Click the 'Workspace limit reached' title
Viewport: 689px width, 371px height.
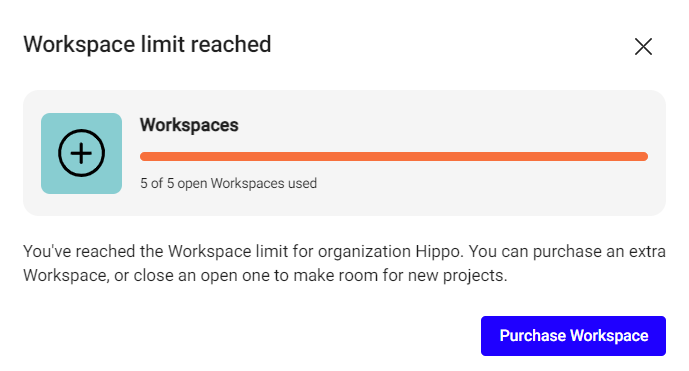tap(147, 44)
